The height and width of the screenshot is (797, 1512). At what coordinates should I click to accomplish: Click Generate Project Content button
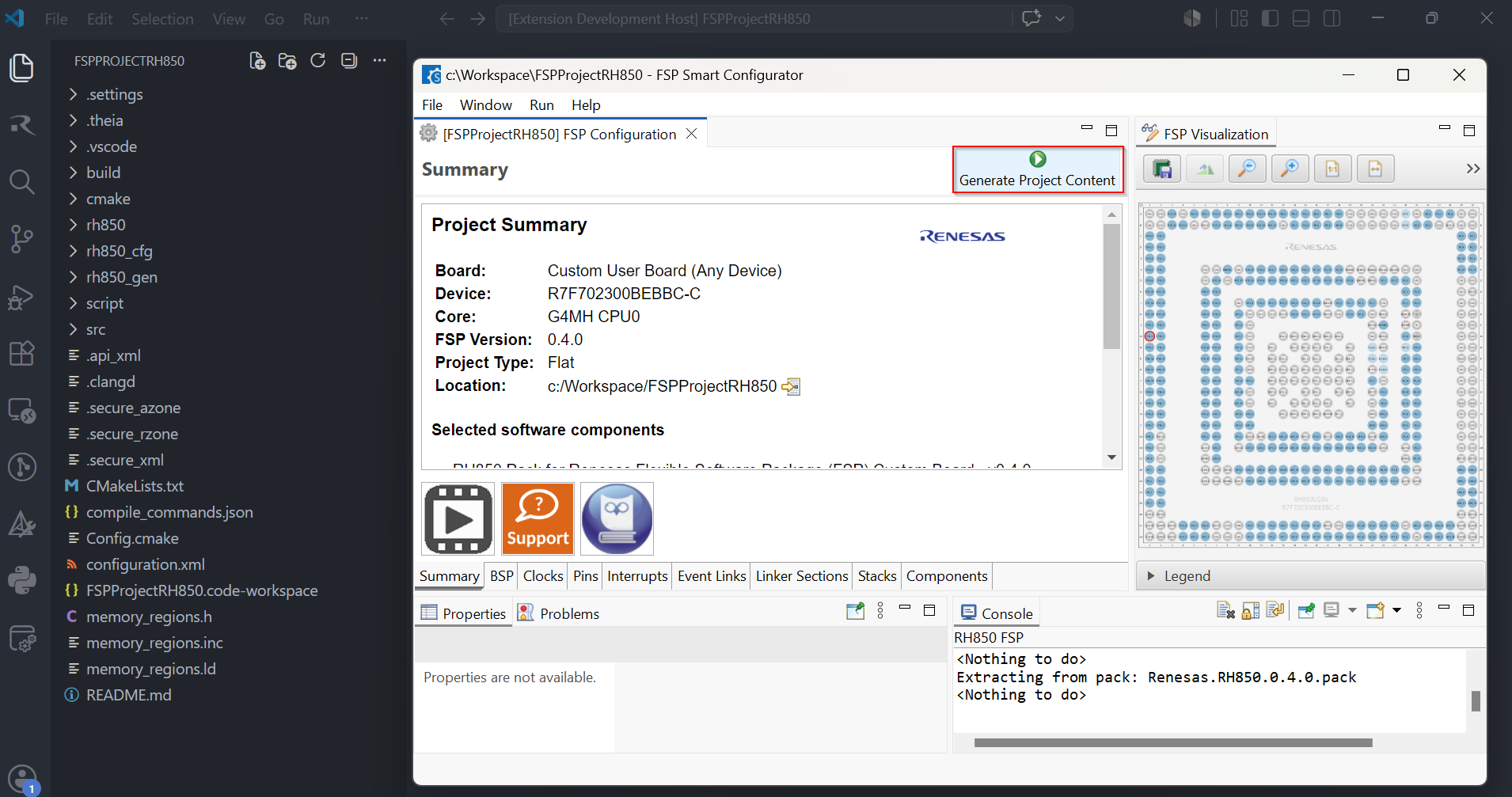1038,170
